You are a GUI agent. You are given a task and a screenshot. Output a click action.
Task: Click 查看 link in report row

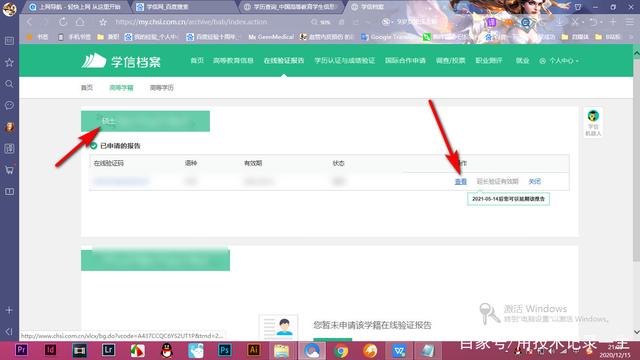[x=461, y=181]
